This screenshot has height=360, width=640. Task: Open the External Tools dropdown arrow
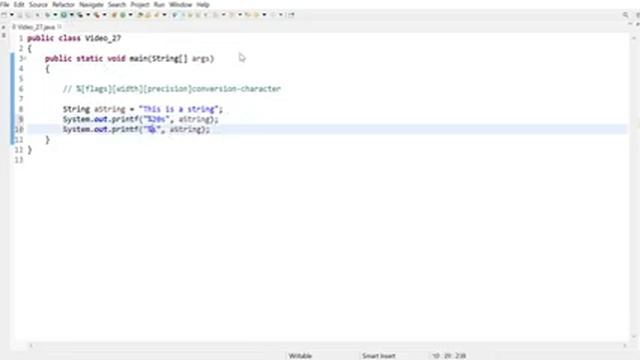(104, 15)
